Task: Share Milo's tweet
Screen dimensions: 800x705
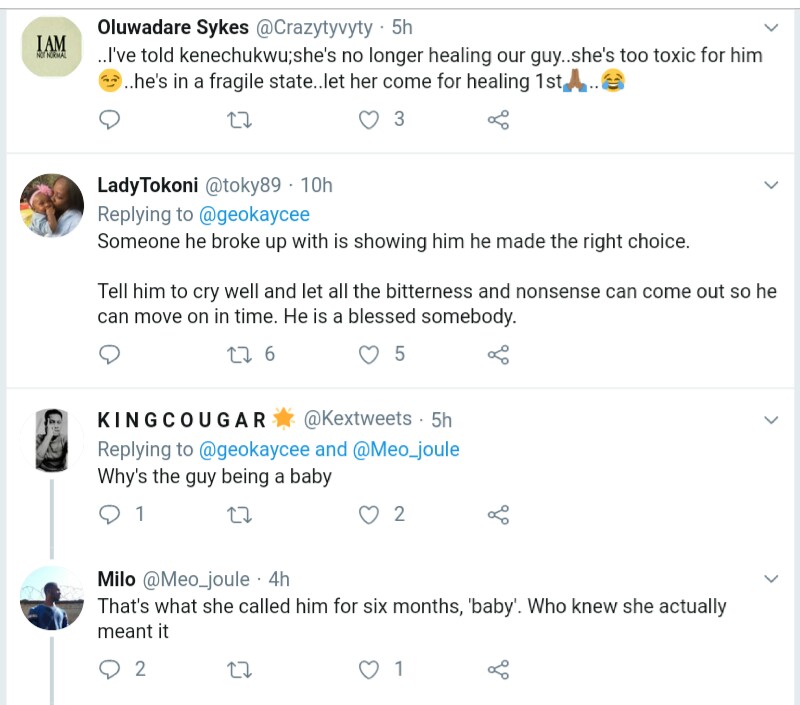Action: coord(498,669)
